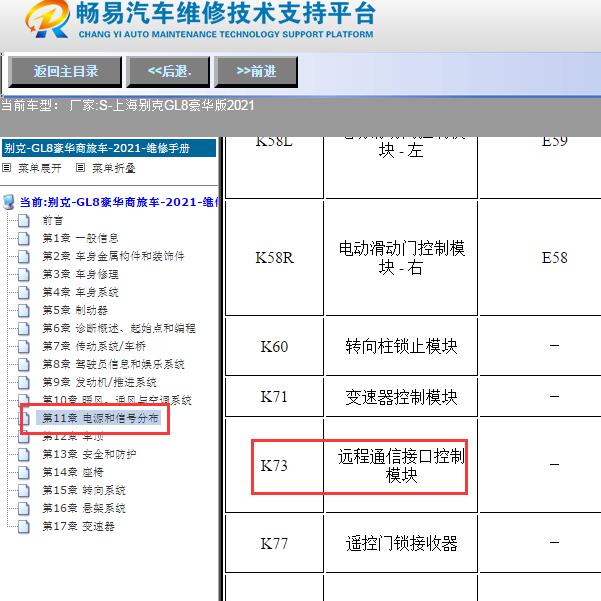
Task: Click cell 远程通信接口控制模块
Action: 401,466
